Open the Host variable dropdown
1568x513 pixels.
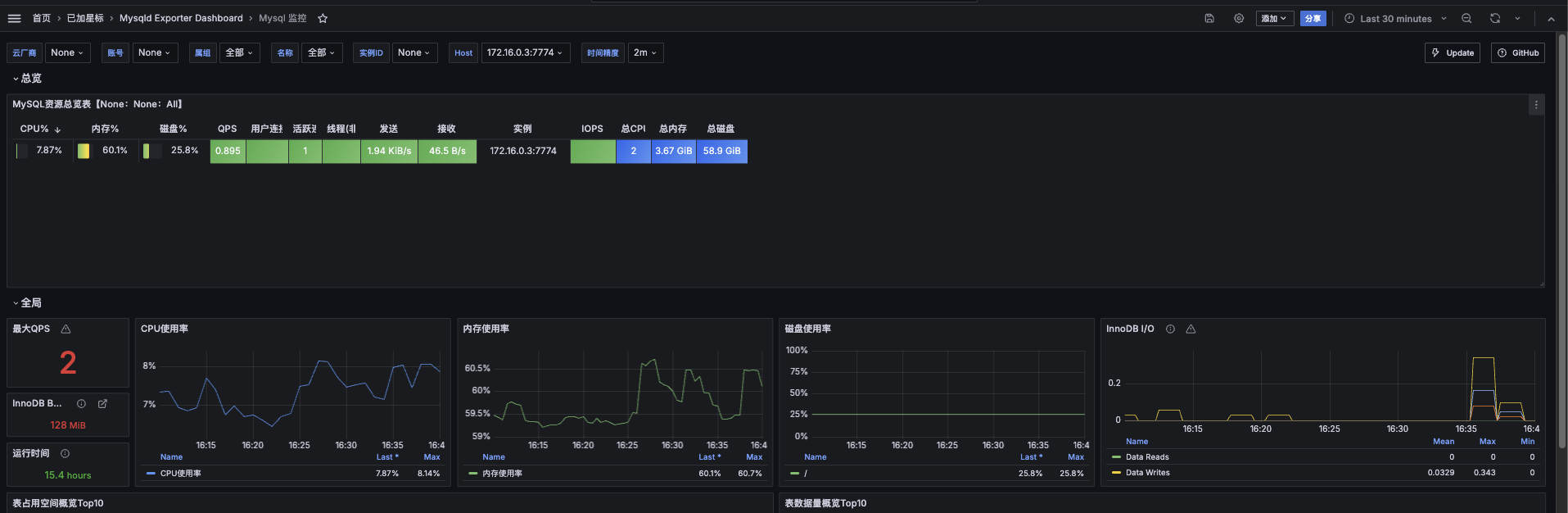[x=525, y=52]
